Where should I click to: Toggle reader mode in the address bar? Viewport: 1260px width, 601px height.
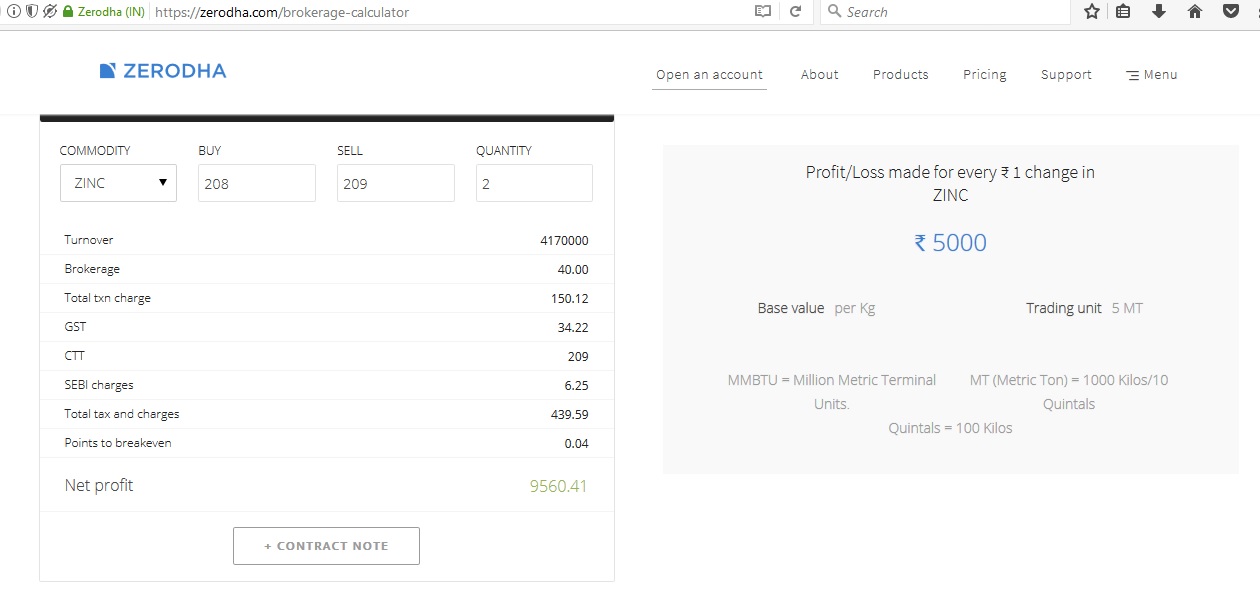coord(761,12)
